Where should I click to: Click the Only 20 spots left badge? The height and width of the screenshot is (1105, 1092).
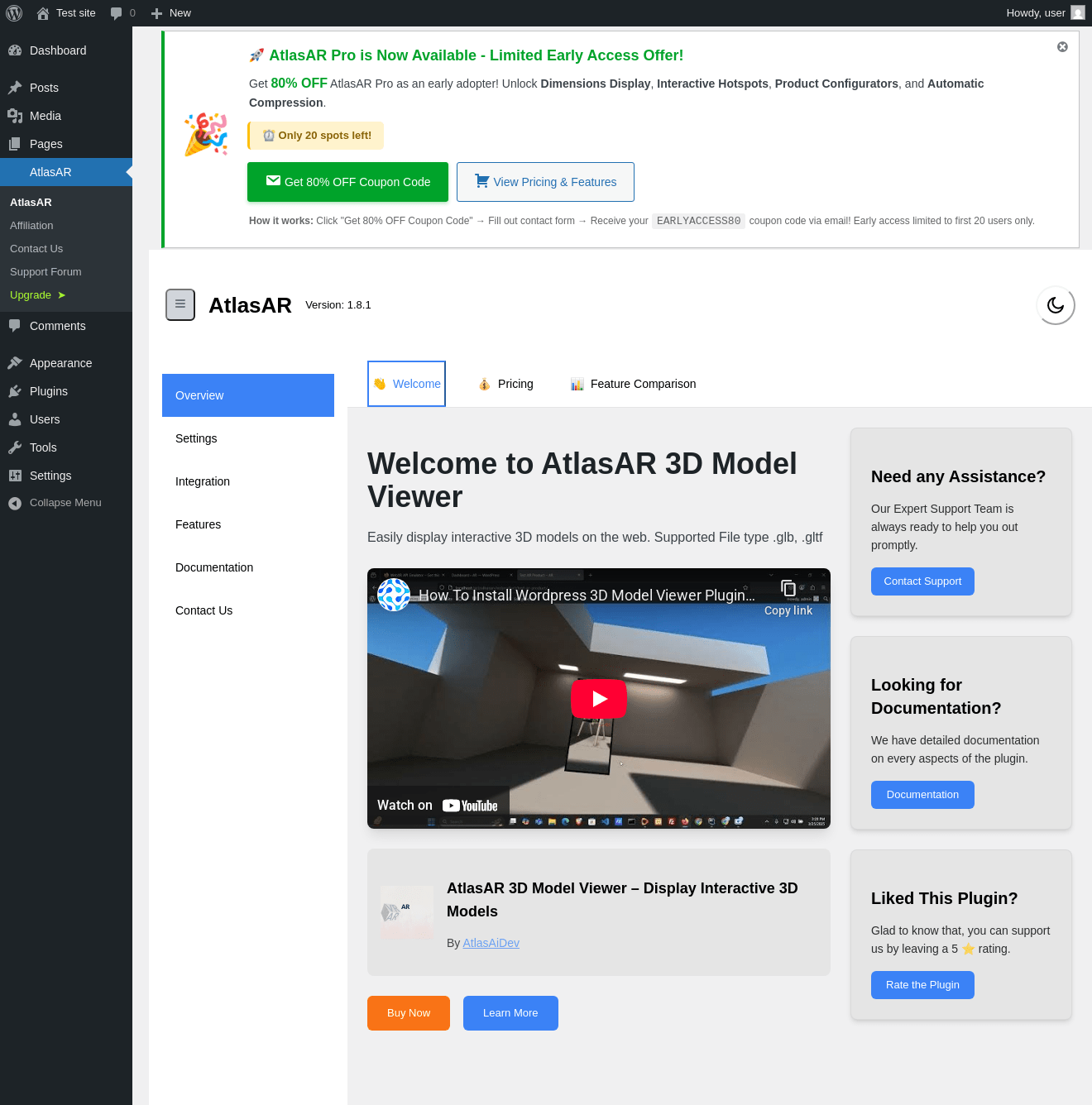coord(316,136)
